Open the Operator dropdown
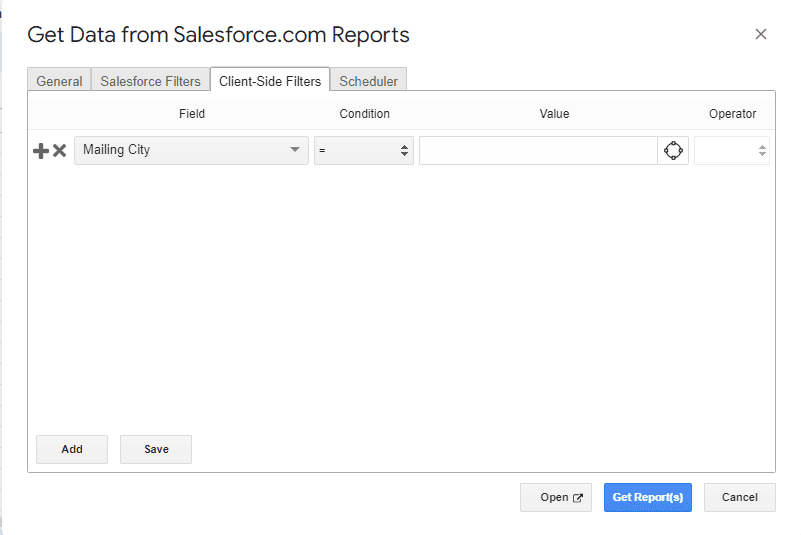Image resolution: width=801 pixels, height=535 pixels. tap(731, 150)
